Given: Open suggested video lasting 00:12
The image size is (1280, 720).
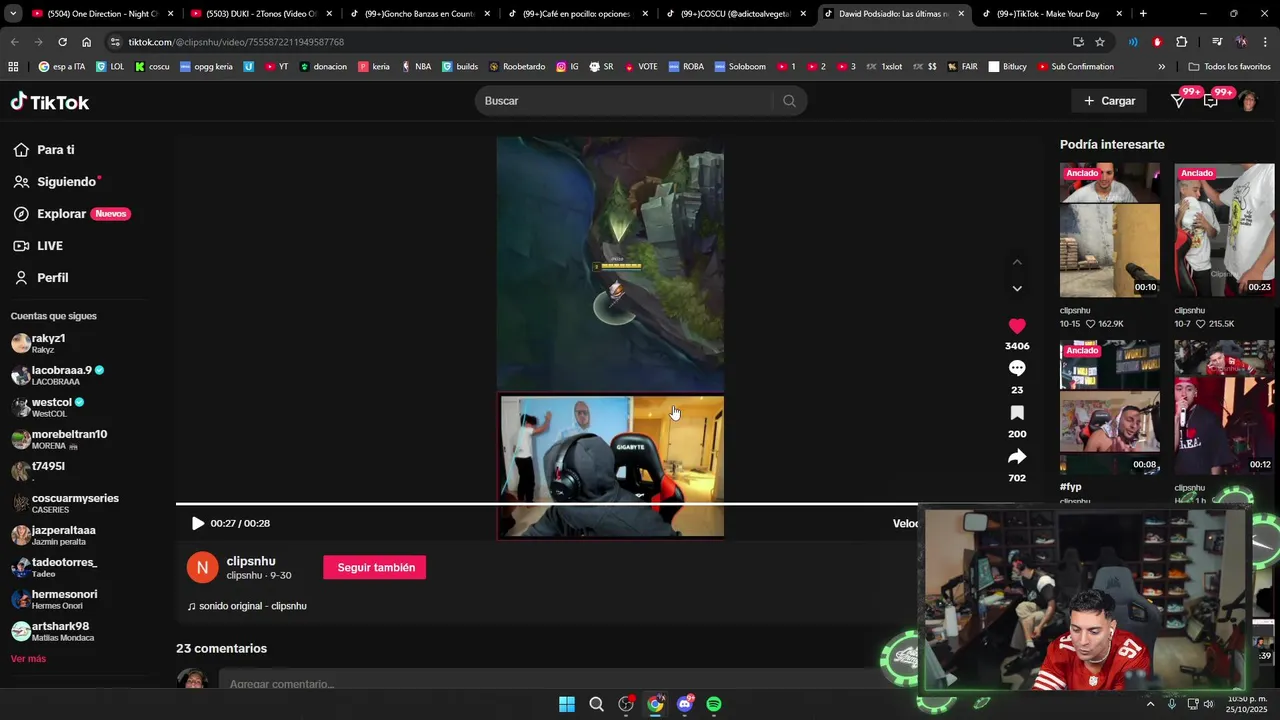Looking at the screenshot, I should click(1224, 407).
